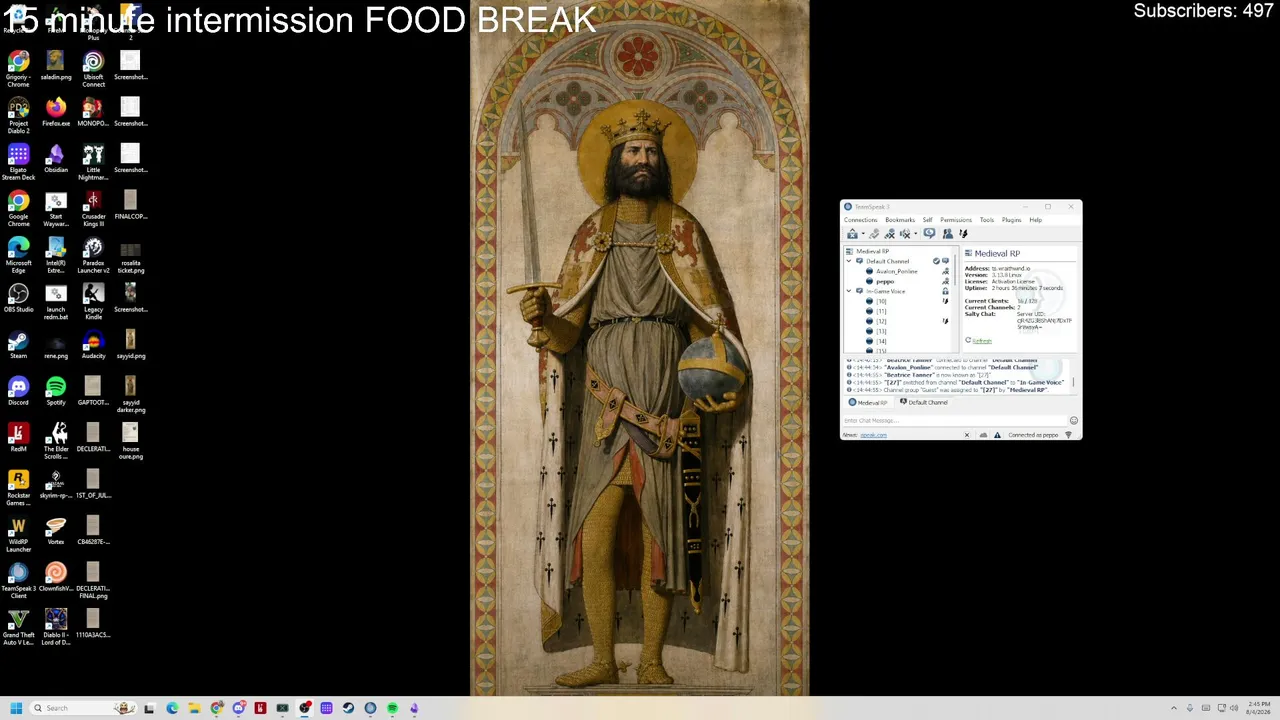Open the Rockstar Games desktop icon

click(x=18, y=488)
